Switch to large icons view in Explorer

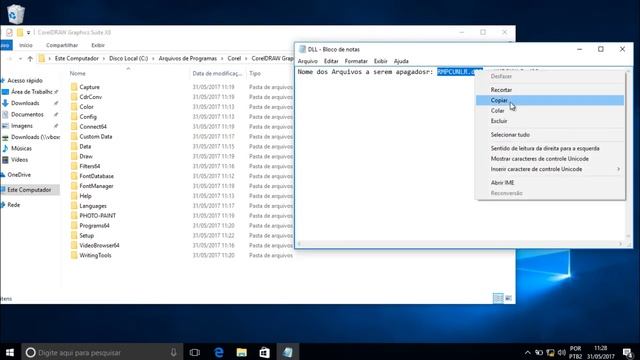[509, 298]
